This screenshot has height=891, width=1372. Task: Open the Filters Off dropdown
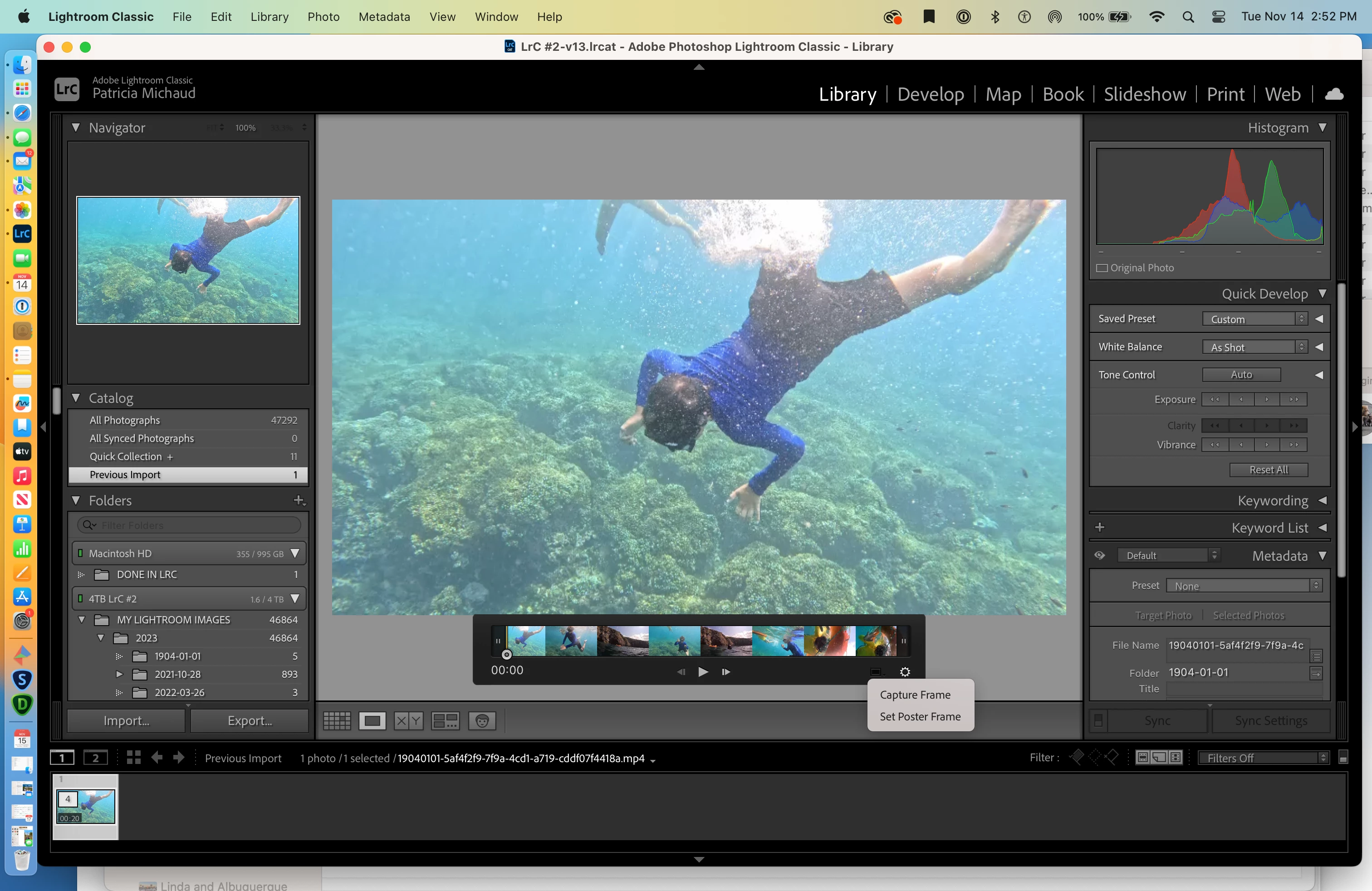[1263, 758]
